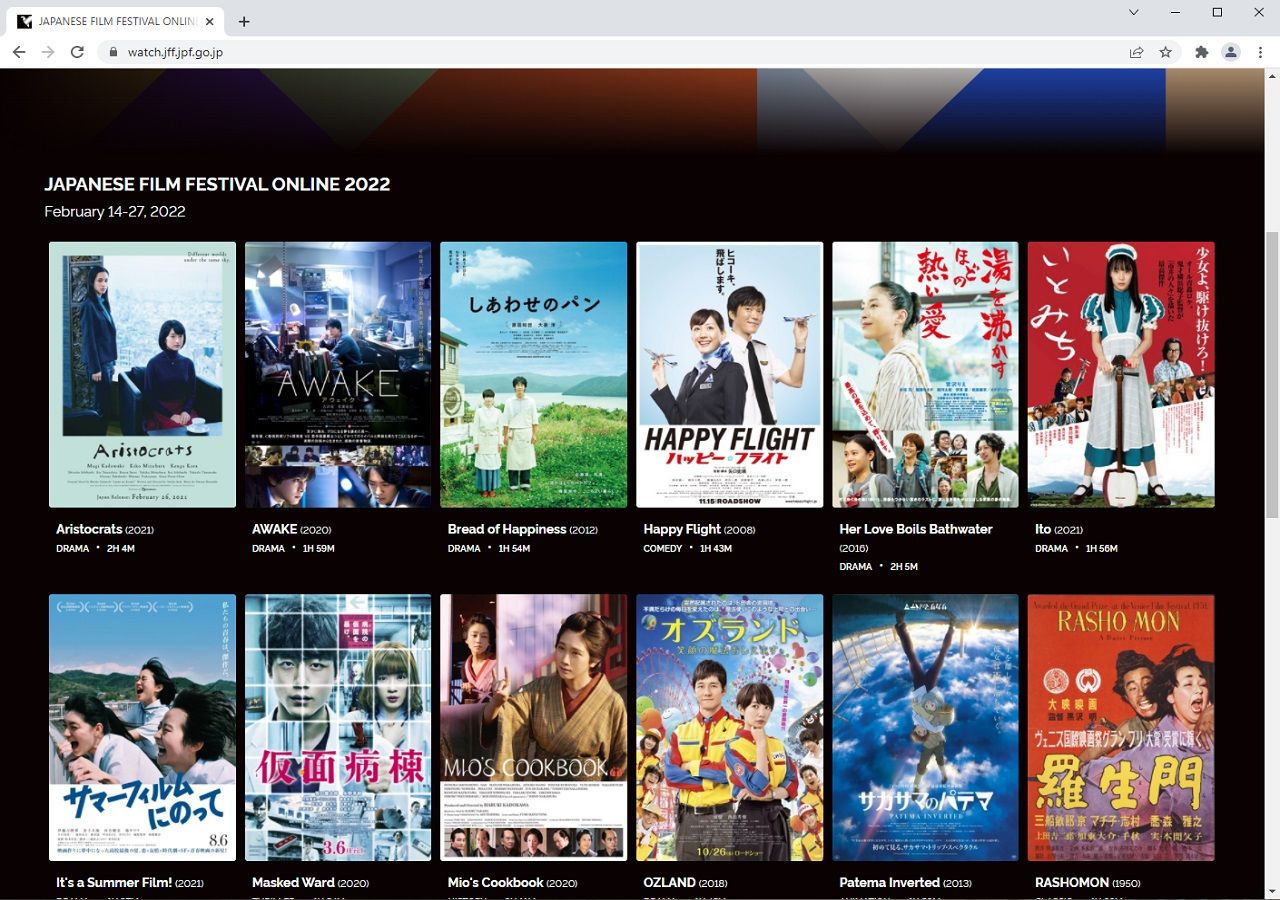Image resolution: width=1280 pixels, height=900 pixels.
Task: Open the share page icon
Action: 1137,52
